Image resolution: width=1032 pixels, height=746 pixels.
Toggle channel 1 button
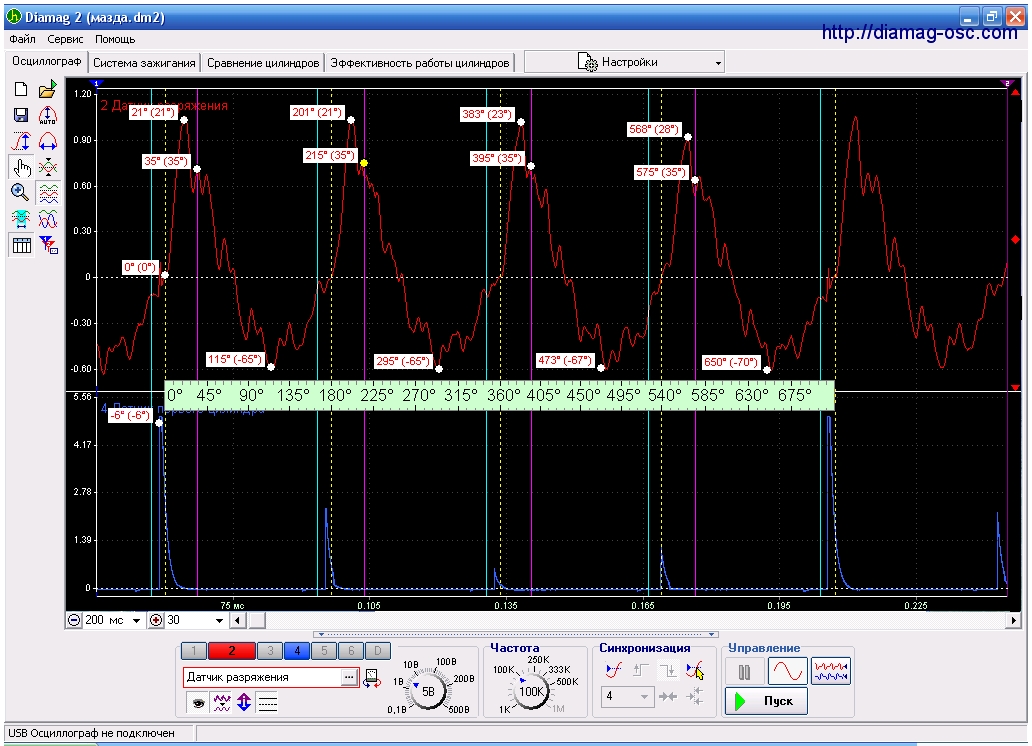click(194, 651)
